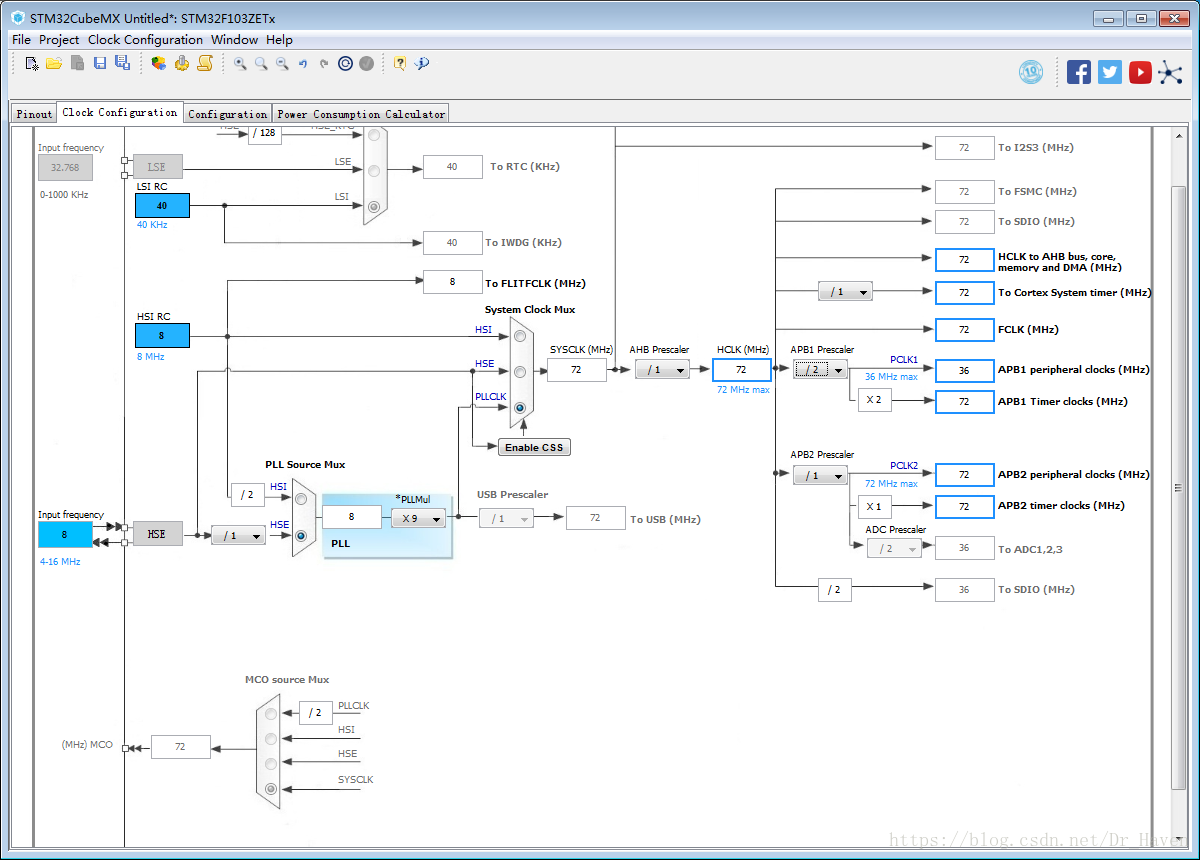
Task: Reset clock configuration with circular arrow icon
Action: 345,63
